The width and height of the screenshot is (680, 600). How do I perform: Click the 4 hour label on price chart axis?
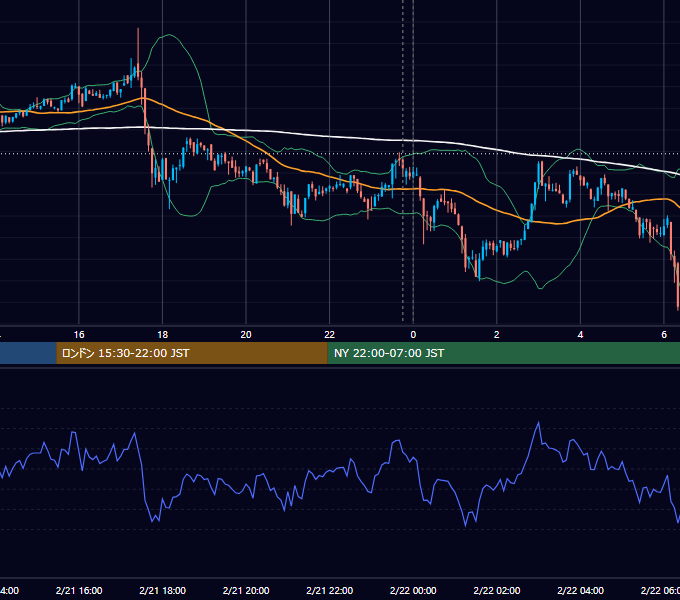(x=580, y=335)
